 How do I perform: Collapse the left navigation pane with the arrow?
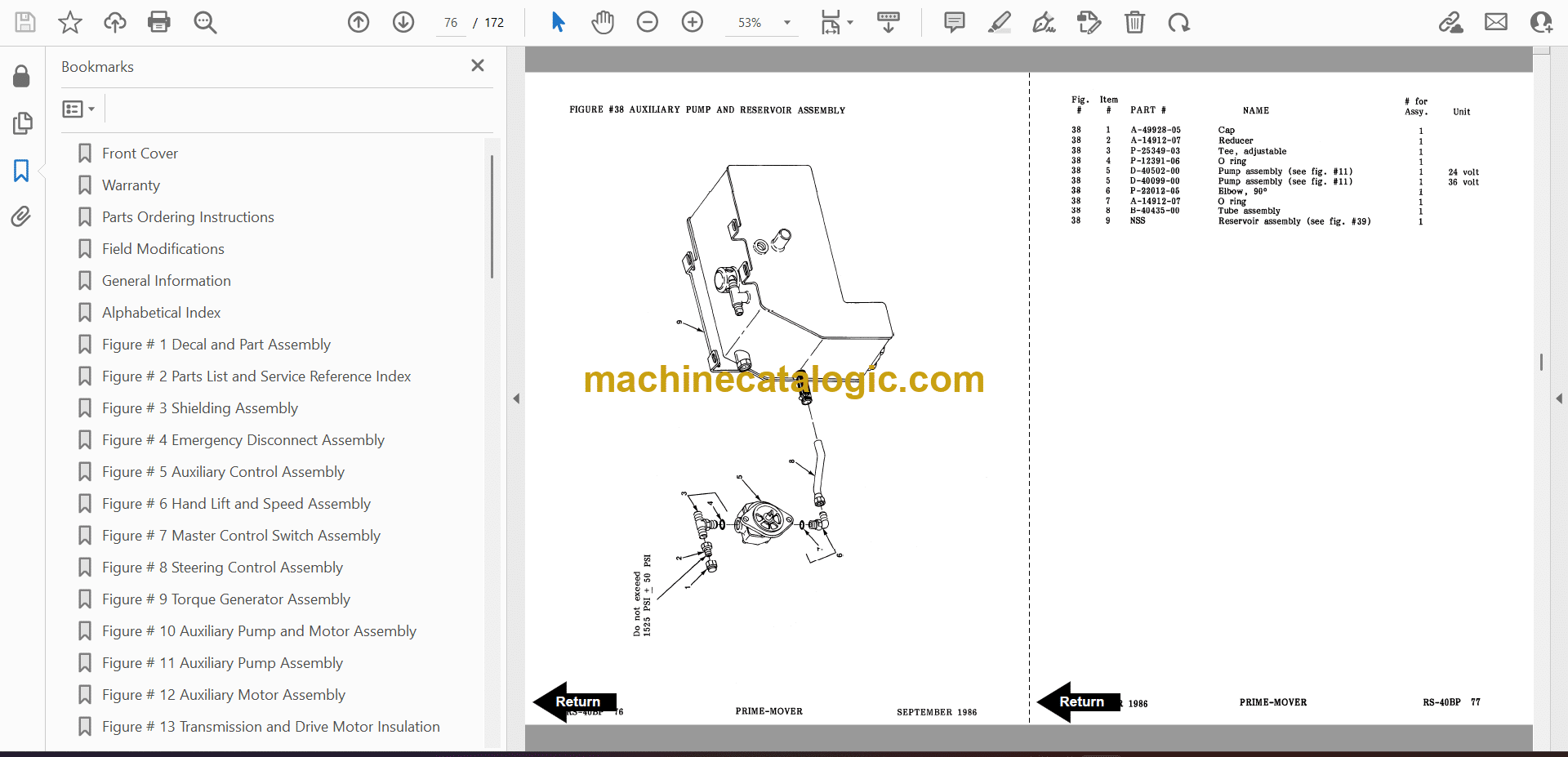click(516, 399)
